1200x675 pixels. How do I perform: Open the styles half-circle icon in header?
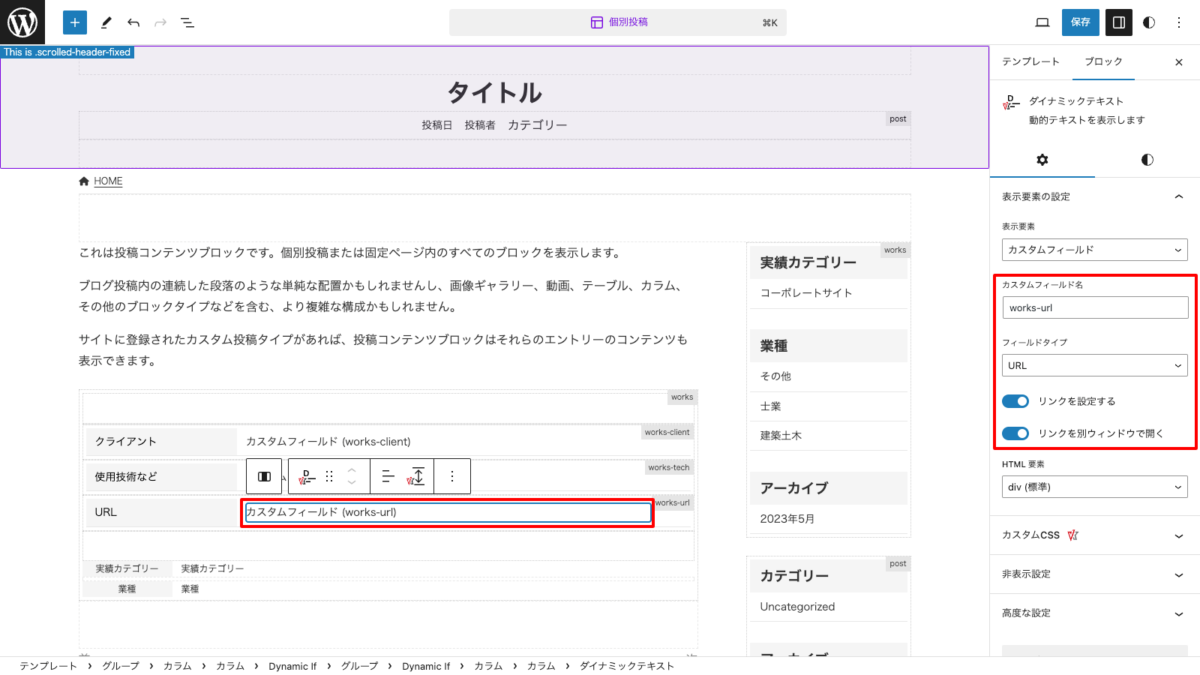click(1149, 22)
